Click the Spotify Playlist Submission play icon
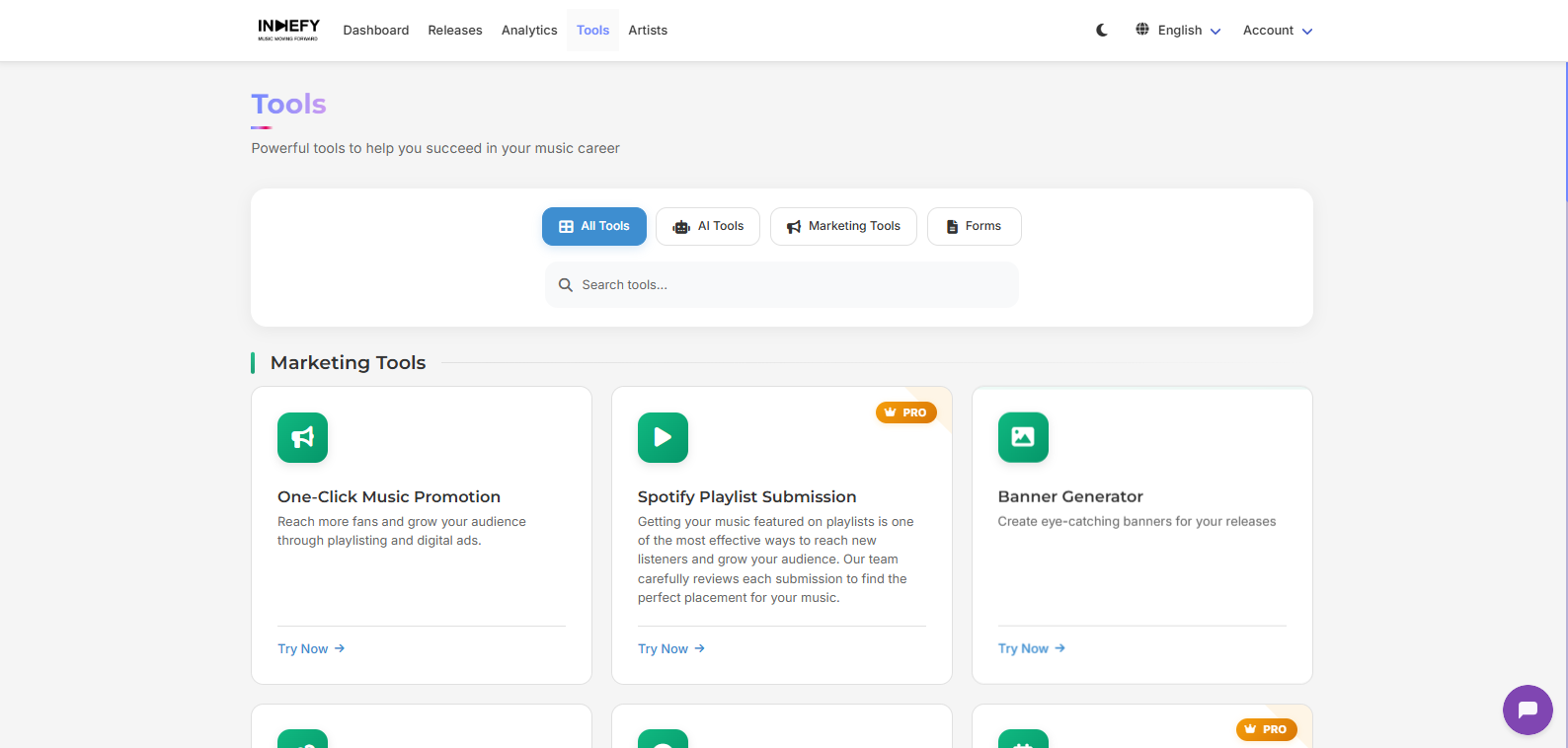1568x748 pixels. coord(663,437)
